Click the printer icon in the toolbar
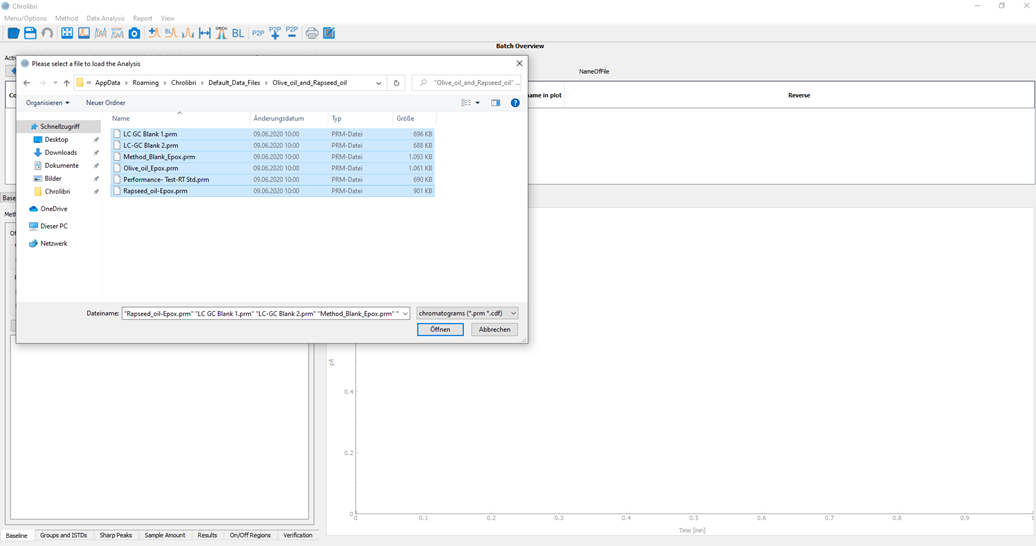Image resolution: width=1036 pixels, height=546 pixels. [x=312, y=32]
